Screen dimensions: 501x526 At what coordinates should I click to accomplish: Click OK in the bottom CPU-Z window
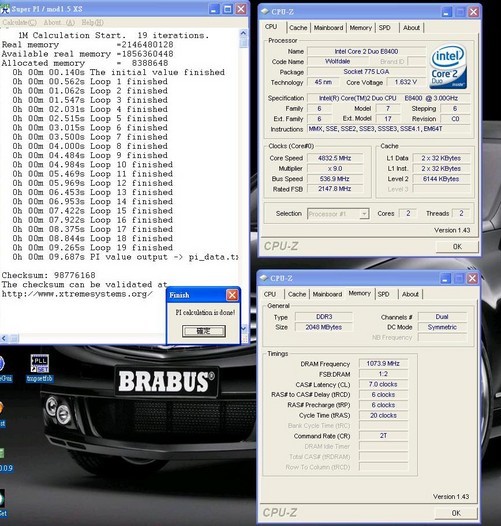(x=456, y=513)
